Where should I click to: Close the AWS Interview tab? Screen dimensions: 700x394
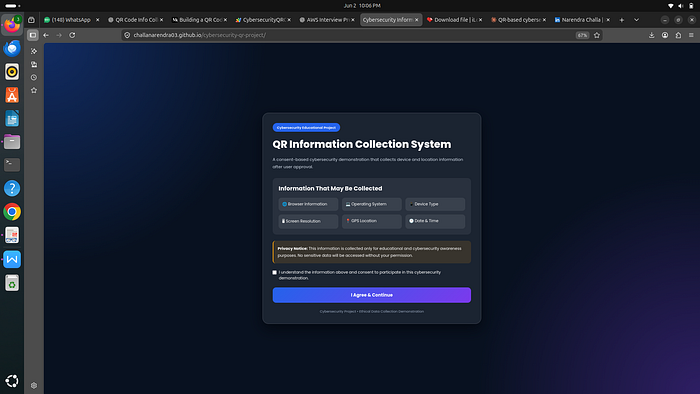click(x=353, y=20)
